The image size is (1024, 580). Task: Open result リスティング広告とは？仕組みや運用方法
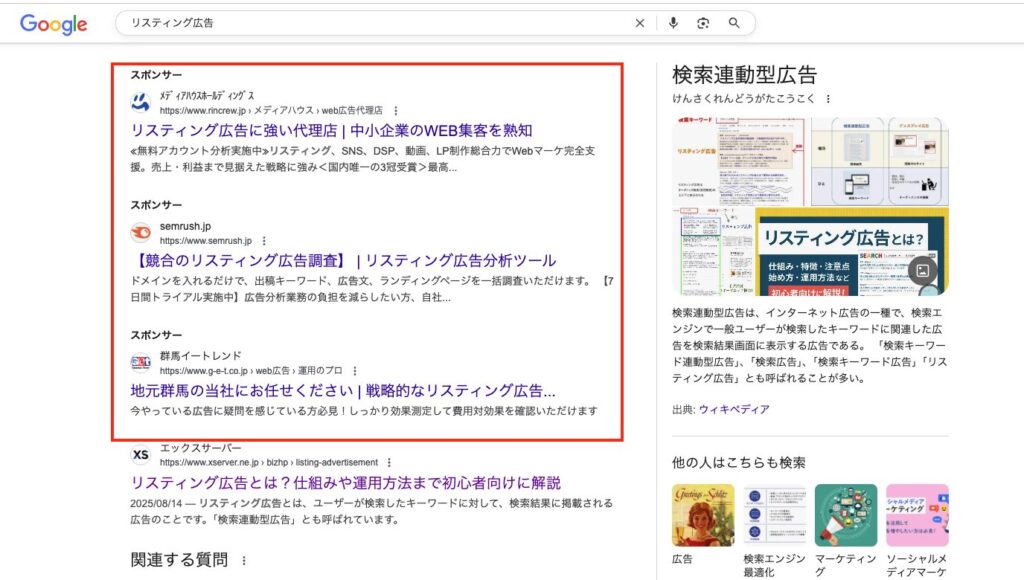345,483
